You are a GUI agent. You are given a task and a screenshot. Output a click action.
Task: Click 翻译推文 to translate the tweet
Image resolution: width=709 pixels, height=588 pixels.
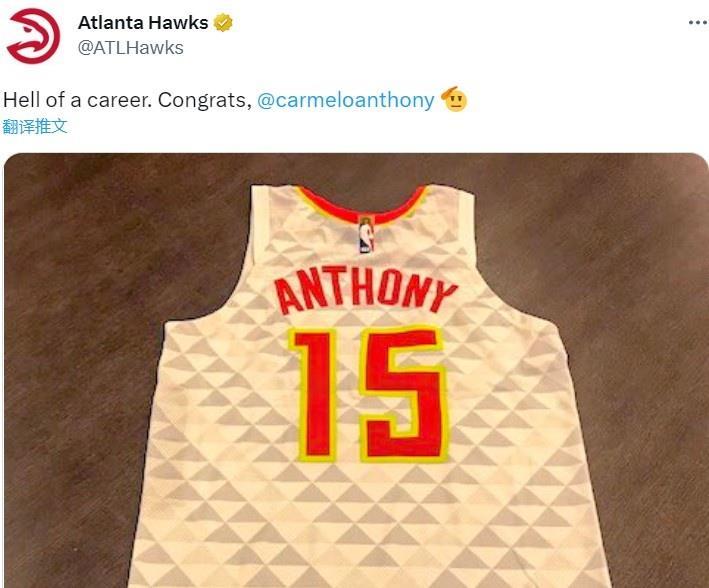(35, 127)
